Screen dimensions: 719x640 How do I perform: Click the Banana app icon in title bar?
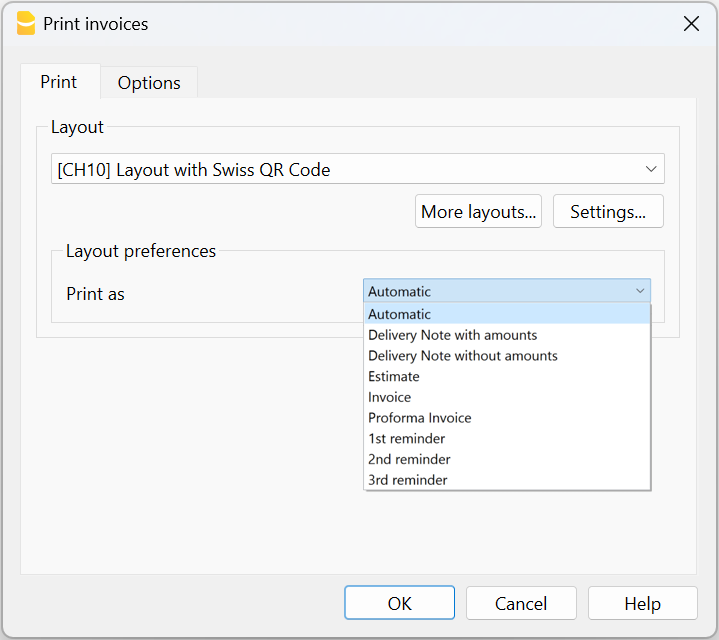[26, 24]
